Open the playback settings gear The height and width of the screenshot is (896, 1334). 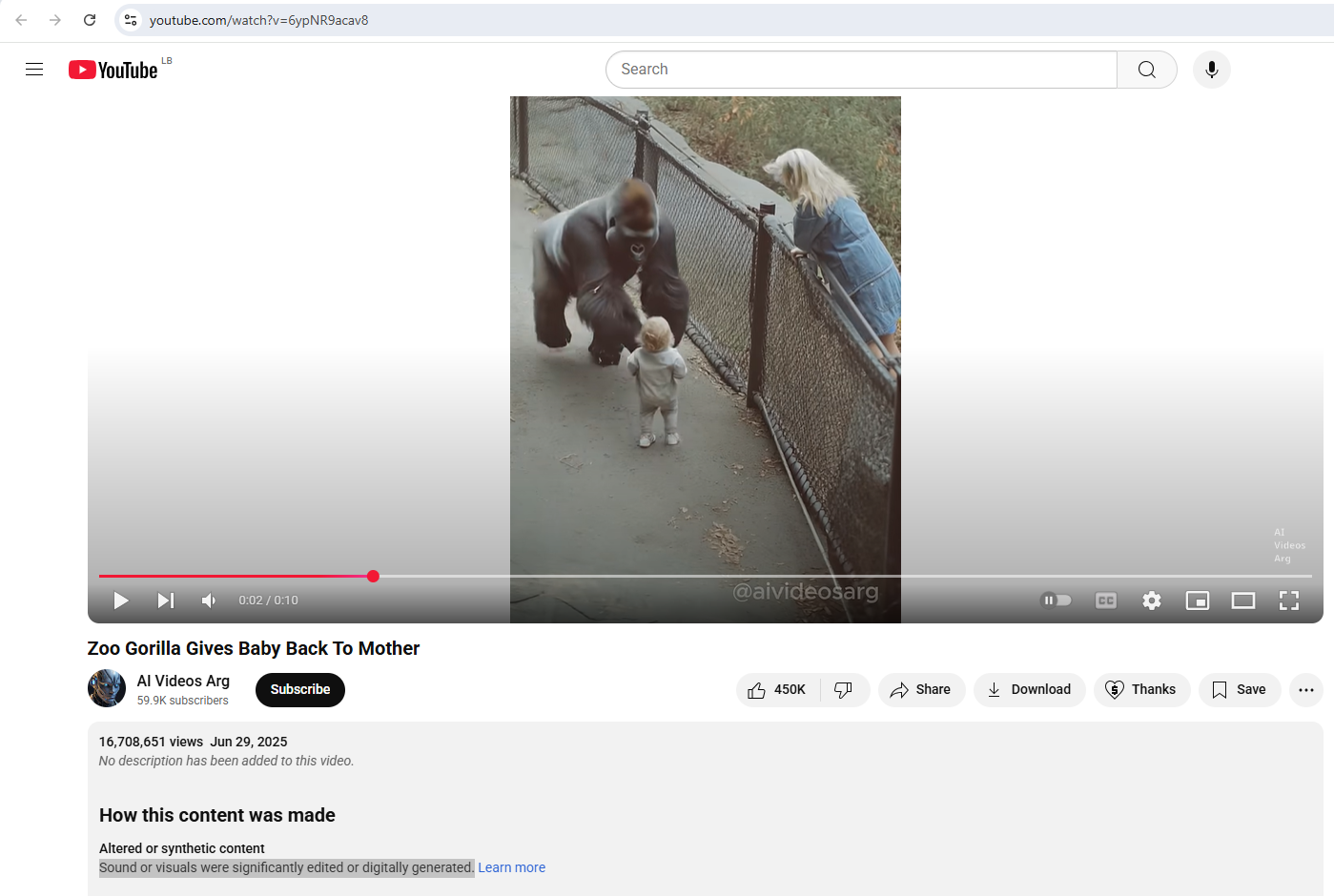coord(1151,600)
